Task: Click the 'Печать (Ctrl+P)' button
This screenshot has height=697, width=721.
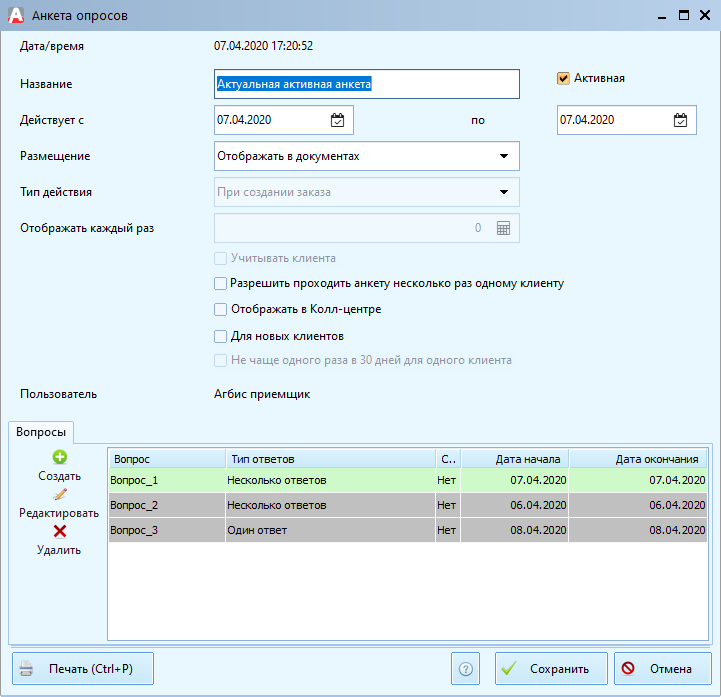Action: (83, 668)
